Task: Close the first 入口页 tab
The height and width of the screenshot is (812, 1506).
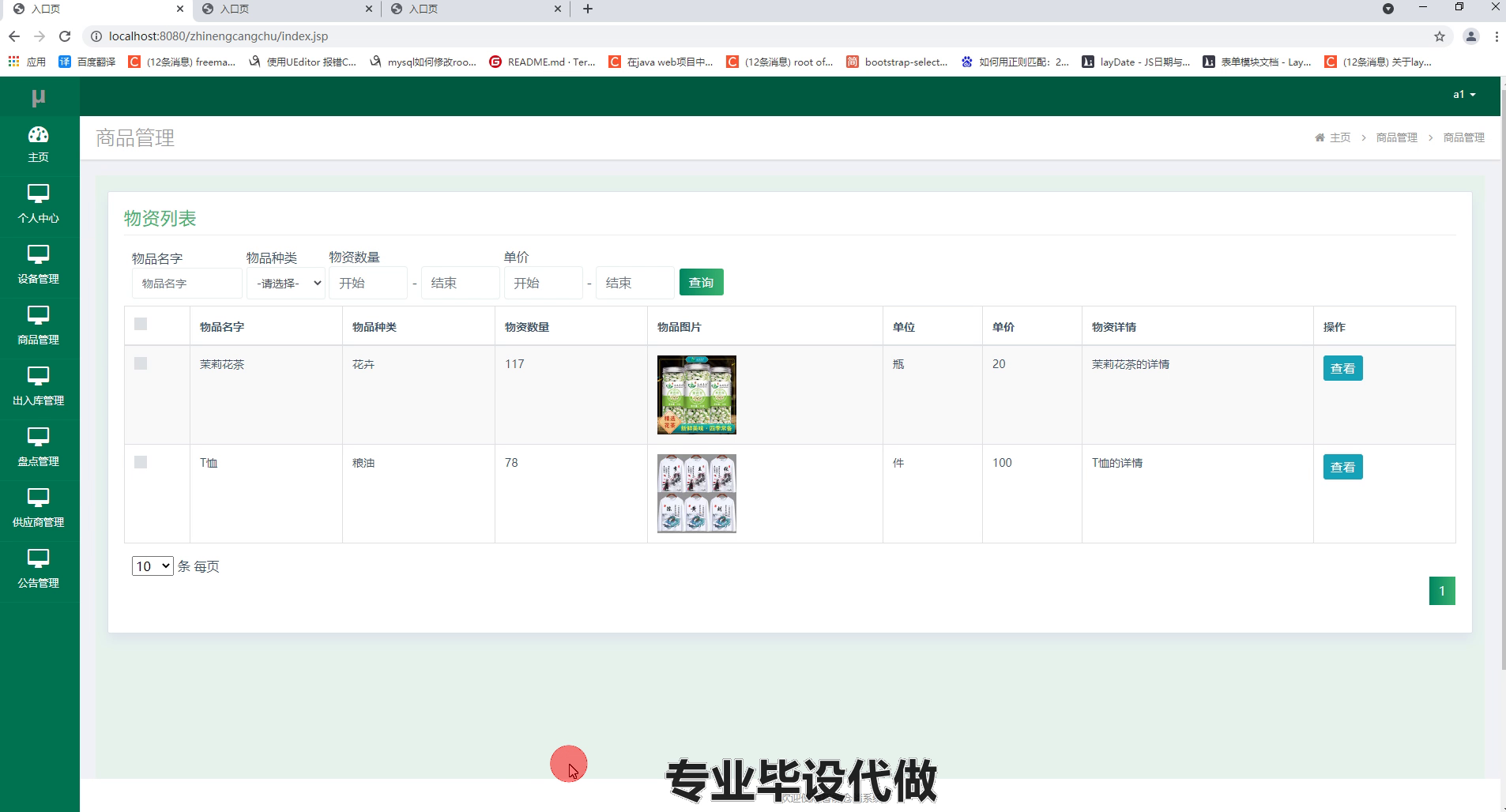Action: coord(180,9)
